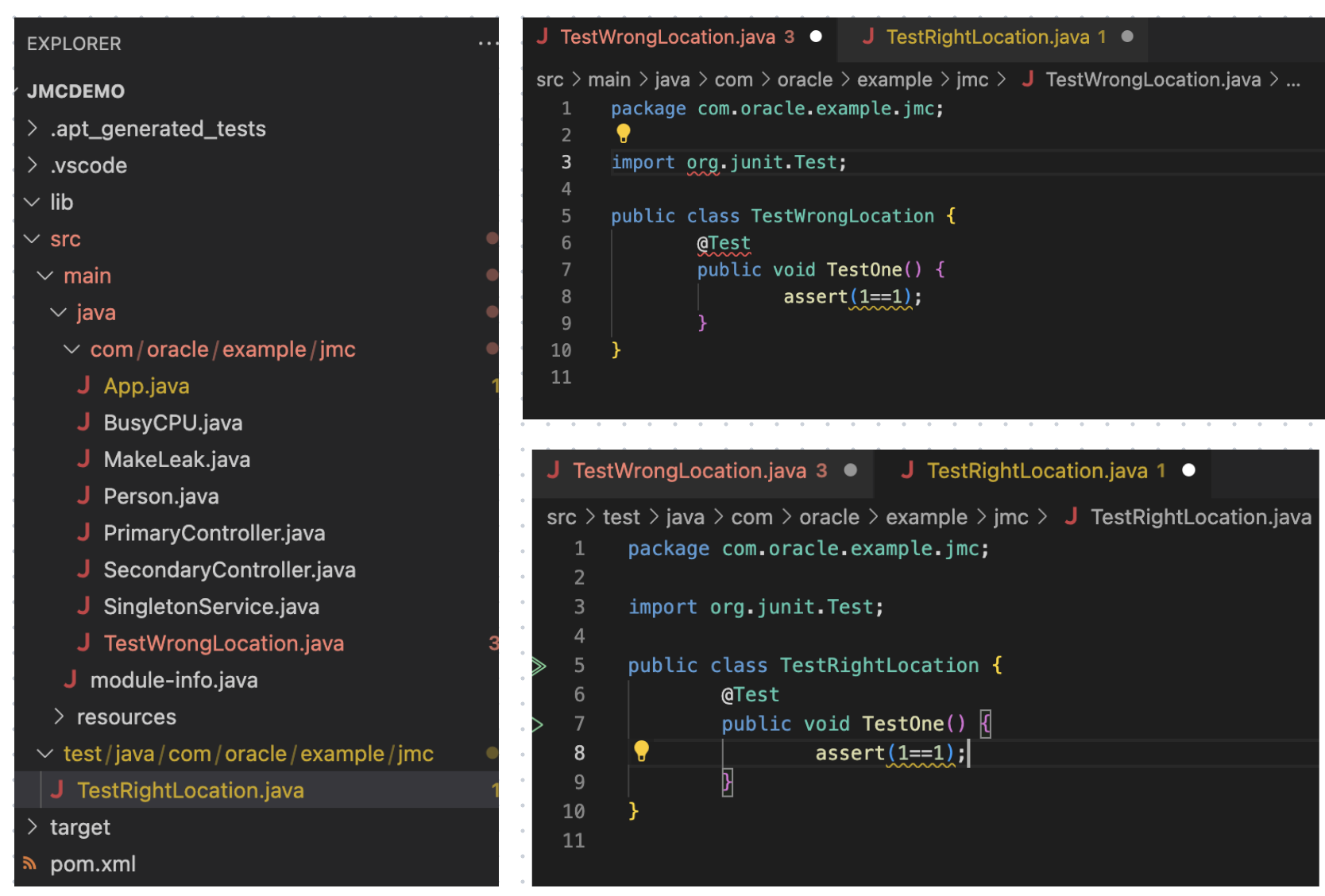
Task: Open Explorer more actions ellipsis
Action: [x=488, y=44]
